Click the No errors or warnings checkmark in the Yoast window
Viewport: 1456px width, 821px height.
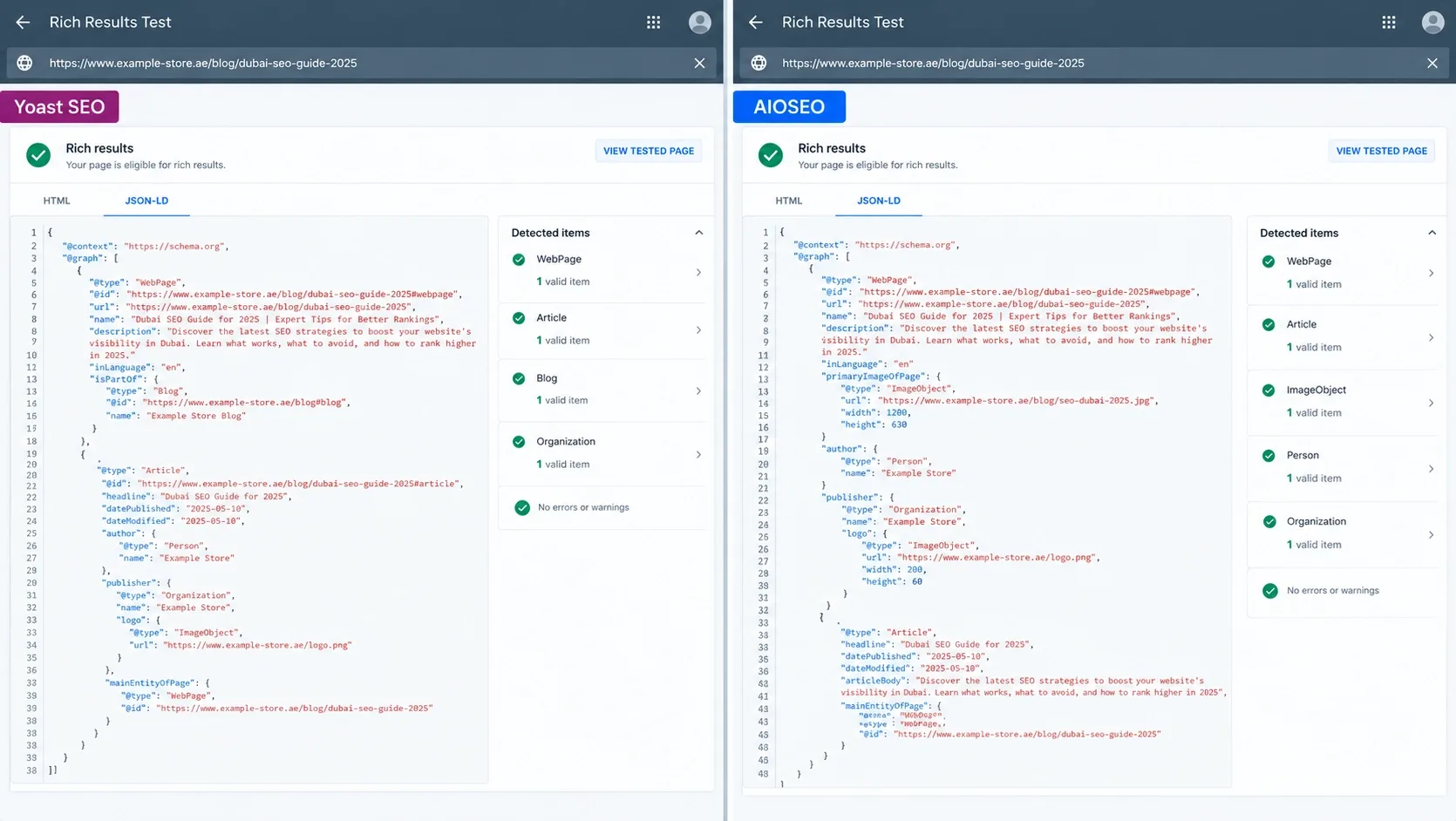522,507
